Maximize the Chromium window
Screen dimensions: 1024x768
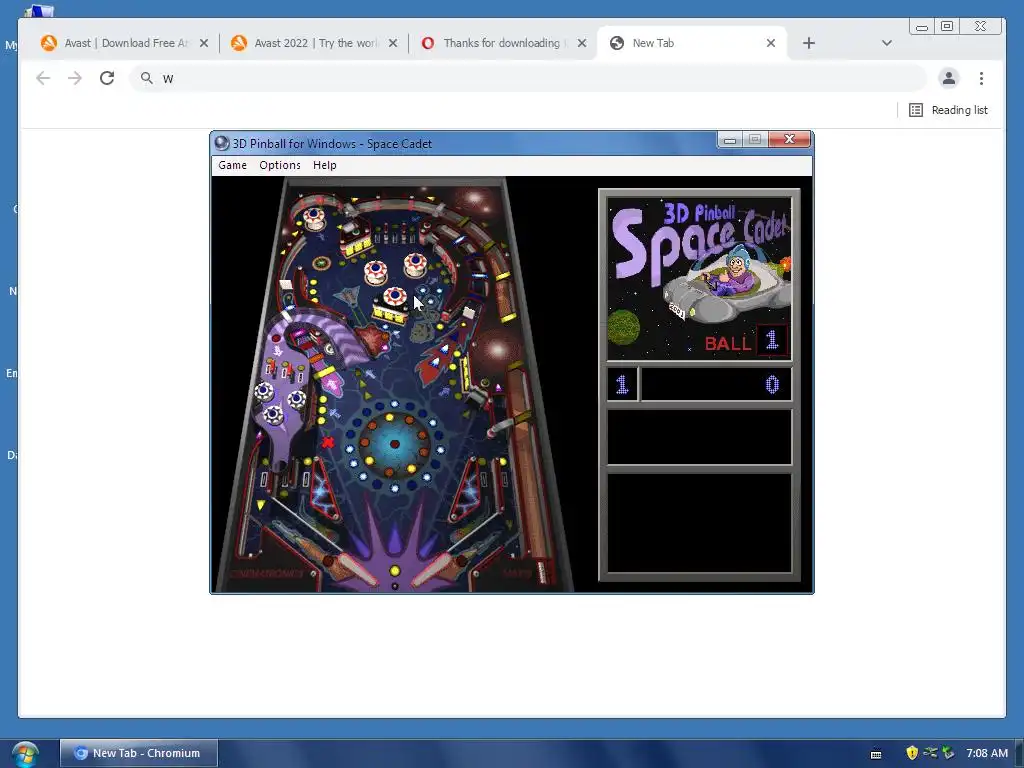point(947,27)
